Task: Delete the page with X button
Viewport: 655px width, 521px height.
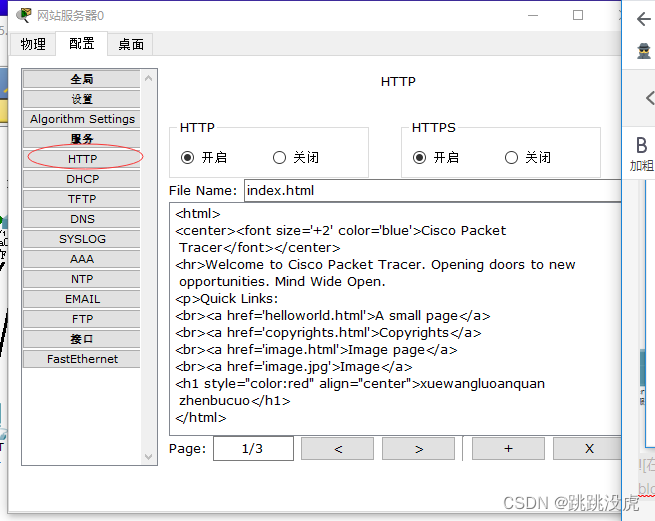Action: coord(588,449)
